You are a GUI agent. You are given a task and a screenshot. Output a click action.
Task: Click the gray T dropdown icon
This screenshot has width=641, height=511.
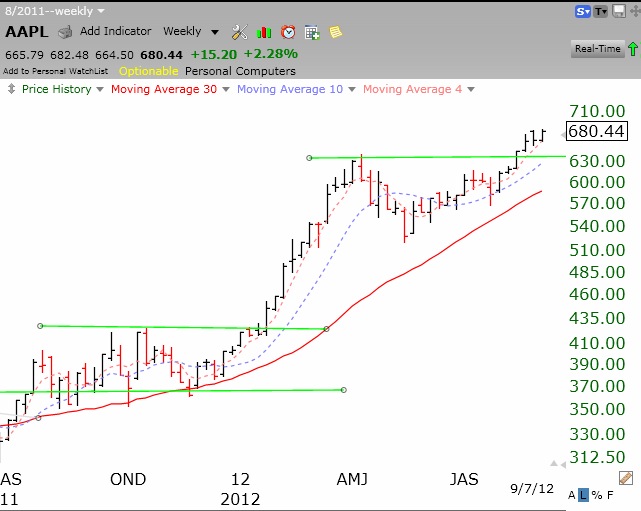601,11
